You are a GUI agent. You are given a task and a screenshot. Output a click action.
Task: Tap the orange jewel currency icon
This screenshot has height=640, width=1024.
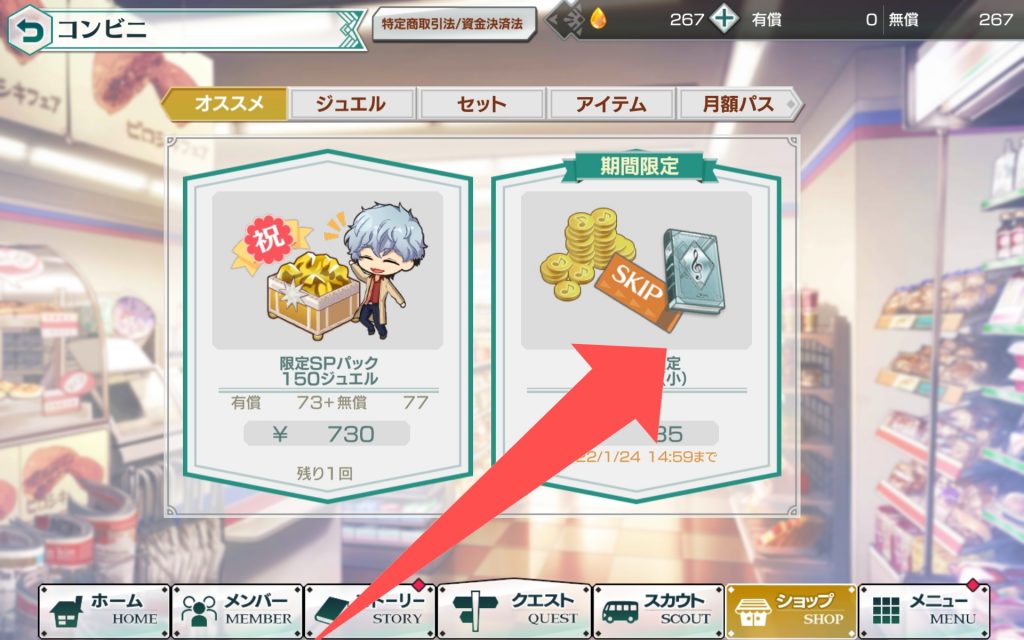[x=598, y=19]
